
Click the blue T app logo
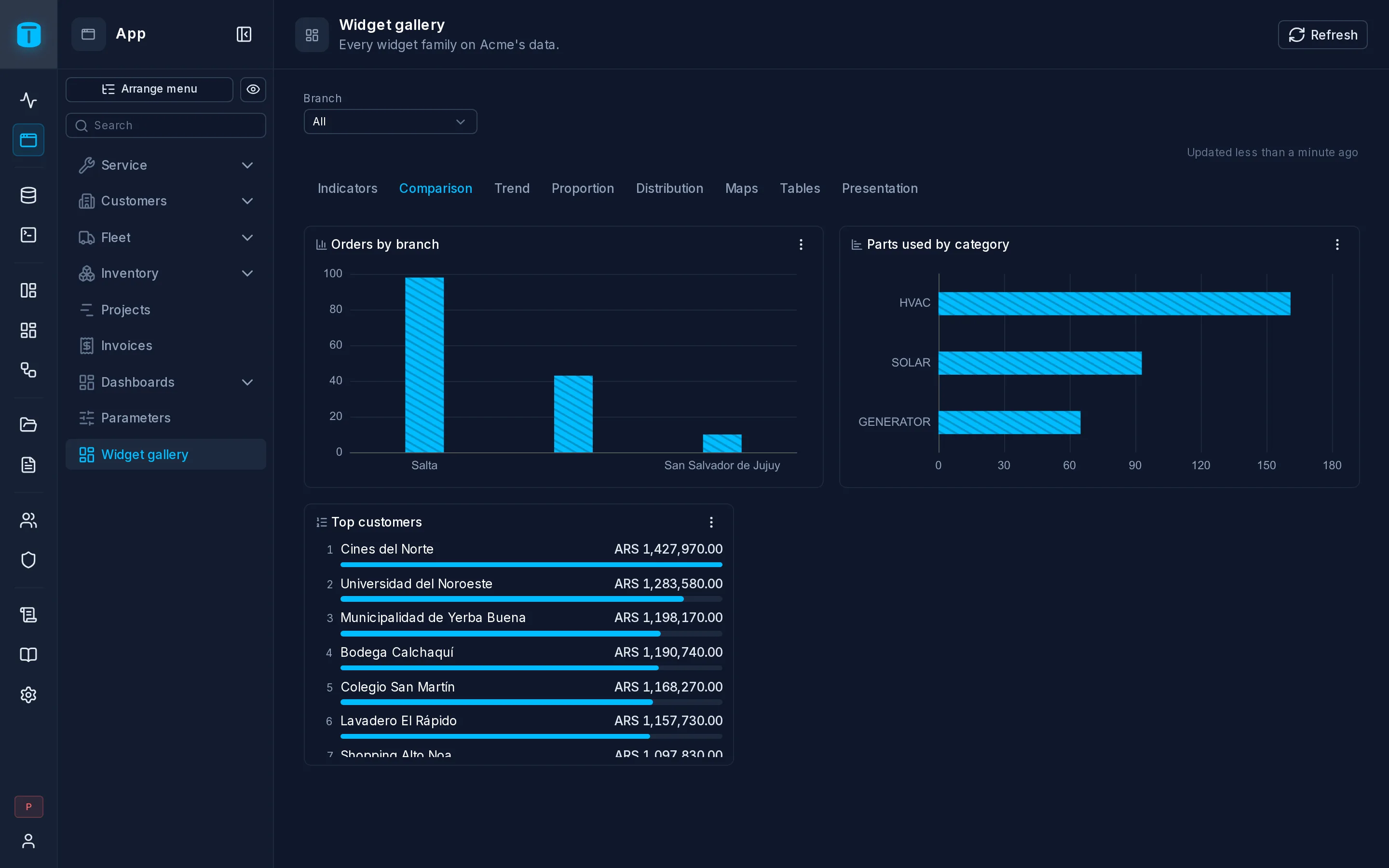tap(28, 34)
